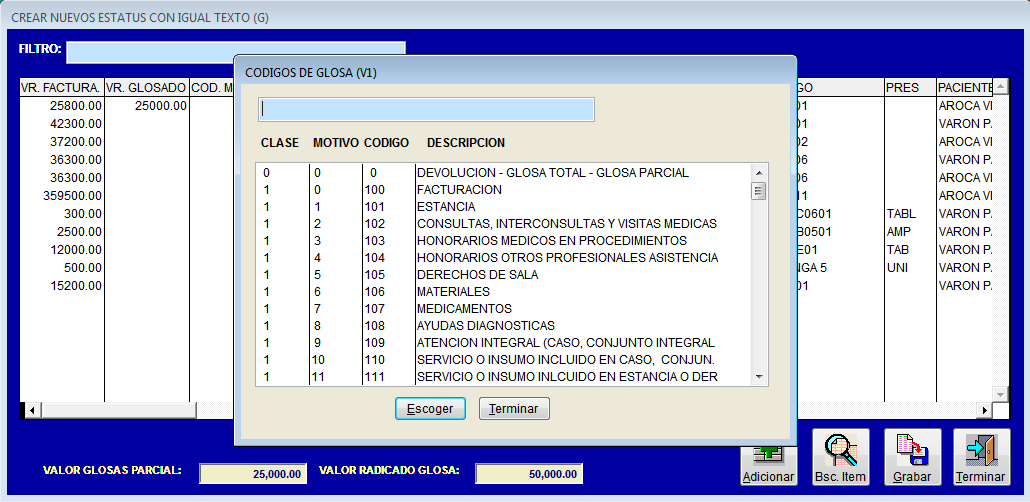
Task: Select HONORARIOS OTROS PROFESIONALES ASISTENCIA row
Action: coord(504,258)
